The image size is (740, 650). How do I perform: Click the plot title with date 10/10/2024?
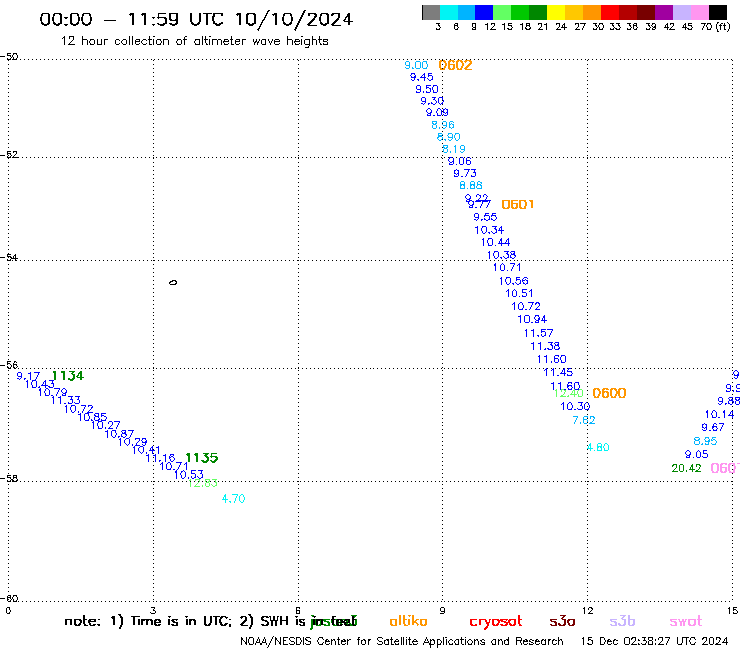tap(196, 19)
